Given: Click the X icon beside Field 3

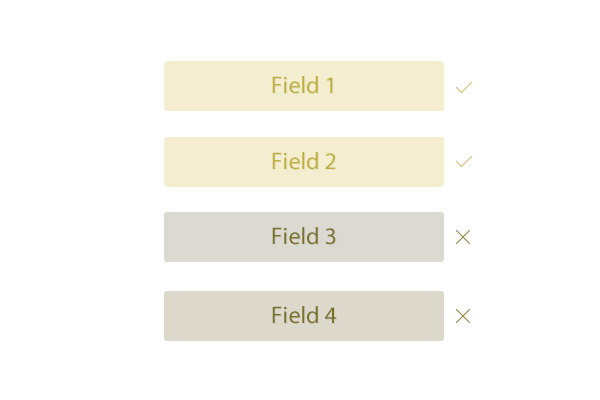Looking at the screenshot, I should (x=463, y=237).
